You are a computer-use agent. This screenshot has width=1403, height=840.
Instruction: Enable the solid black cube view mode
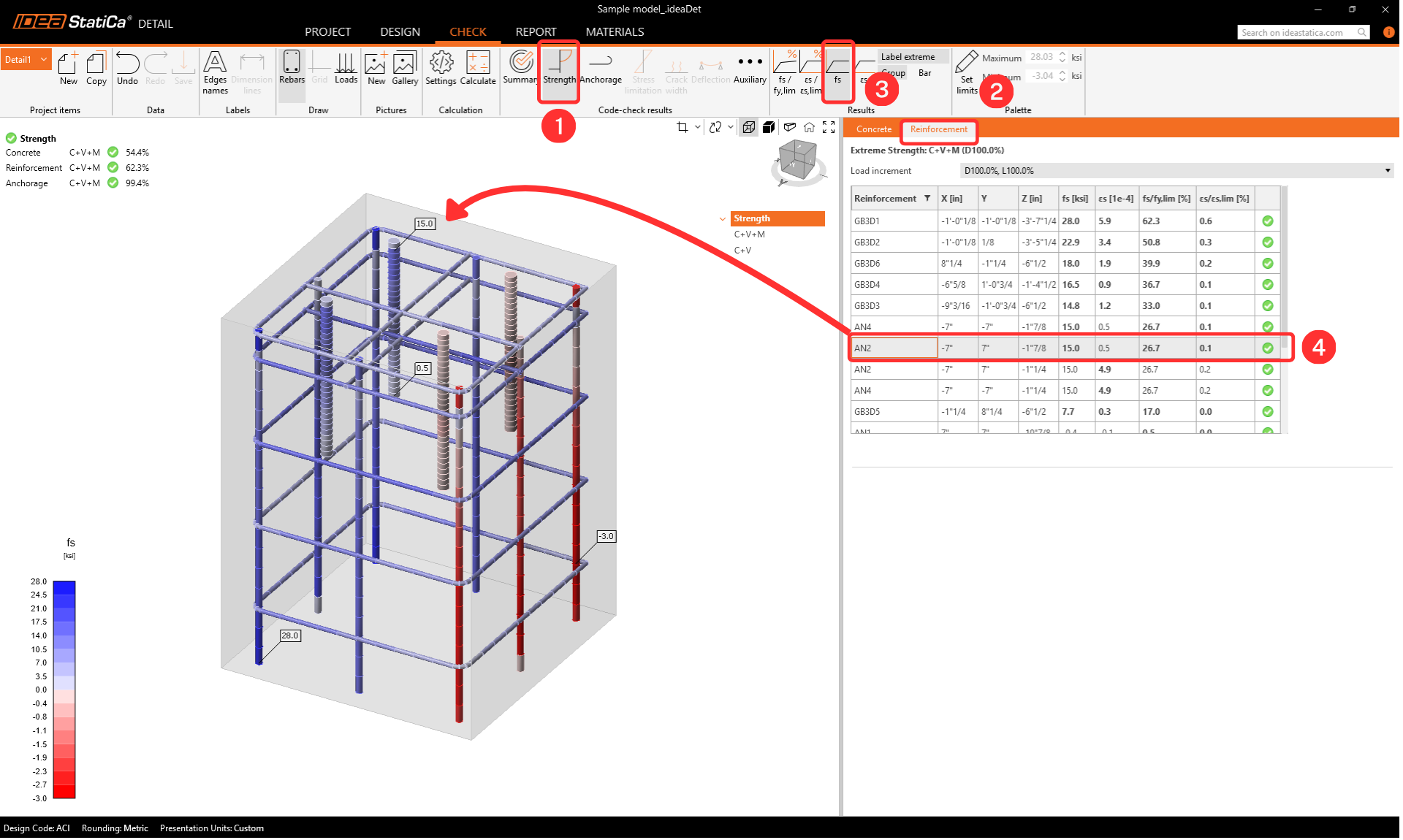tap(769, 127)
